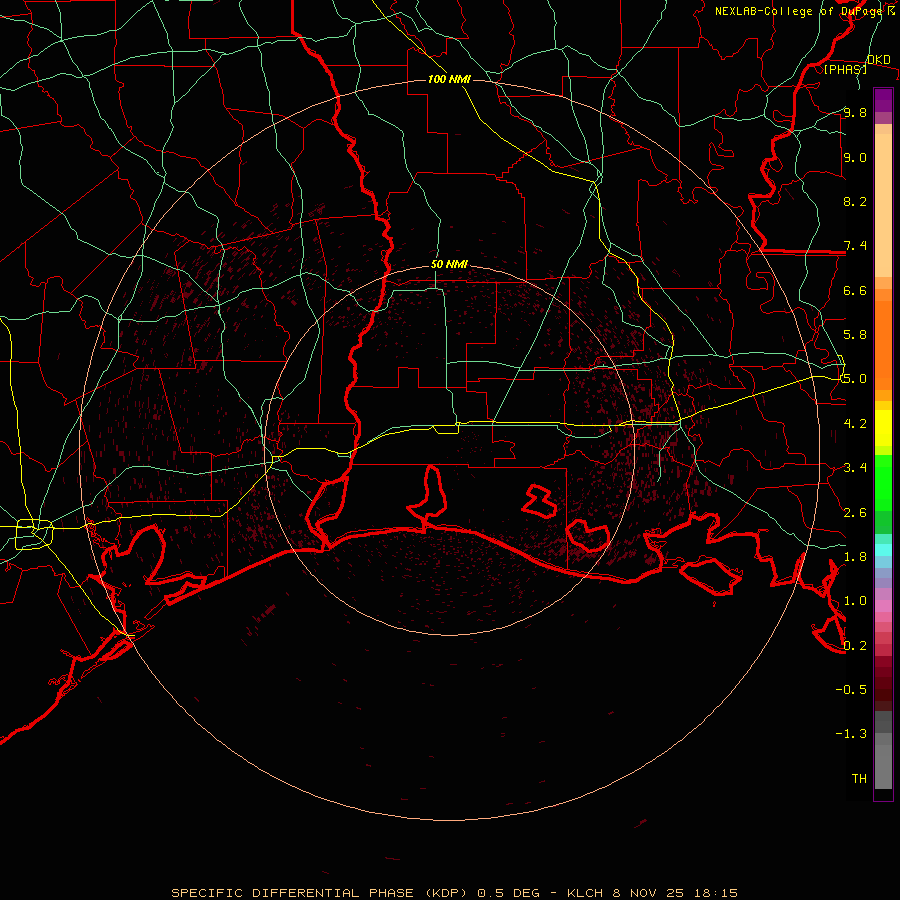Click the 9.8 value on the color scale
900x900 pixels.
855,112
